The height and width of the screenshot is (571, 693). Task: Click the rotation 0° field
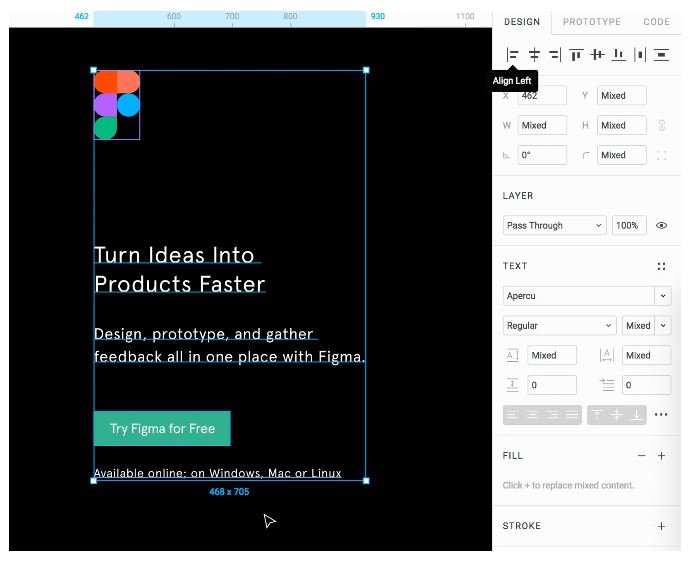click(542, 155)
